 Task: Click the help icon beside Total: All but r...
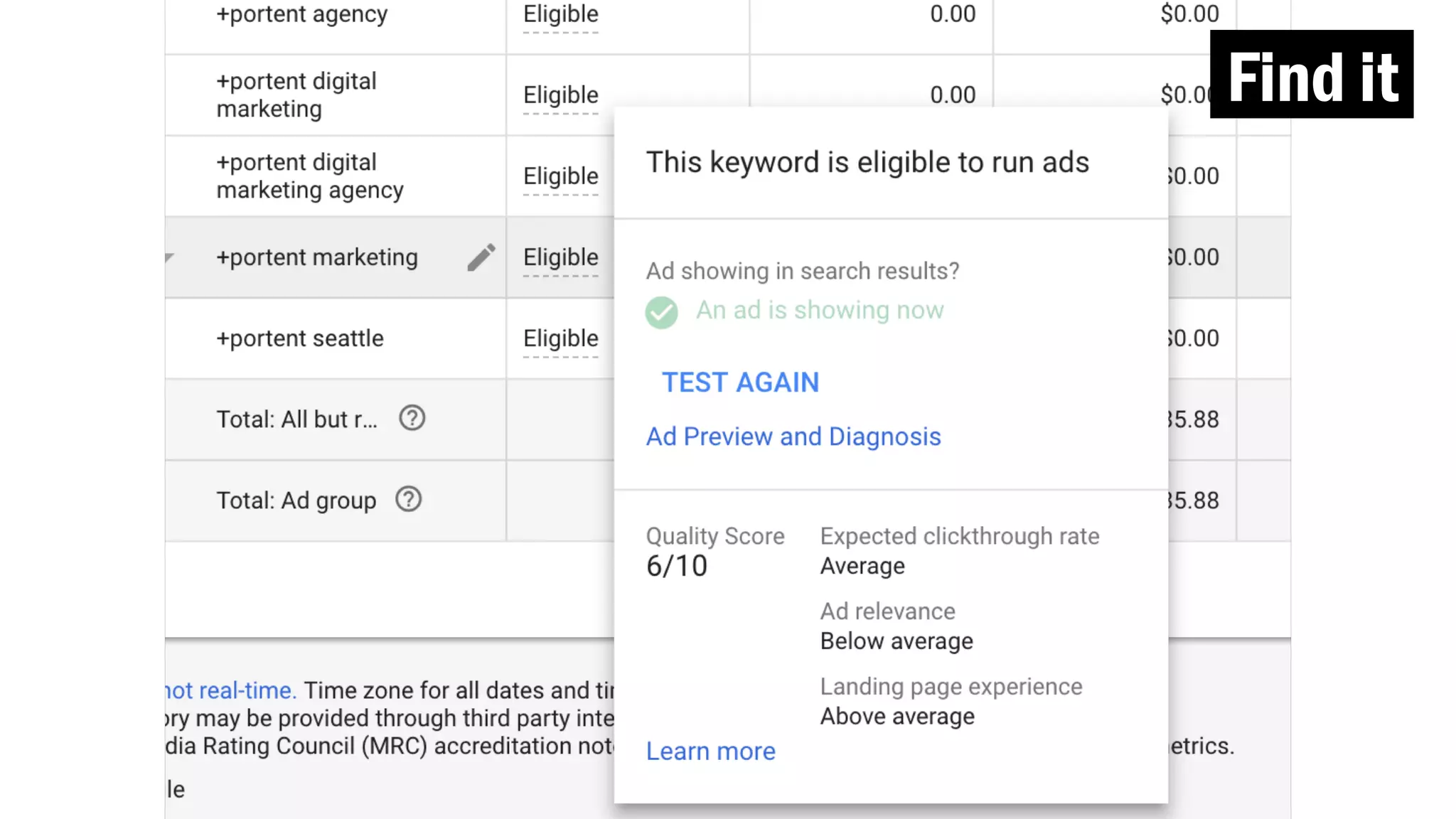tap(412, 419)
